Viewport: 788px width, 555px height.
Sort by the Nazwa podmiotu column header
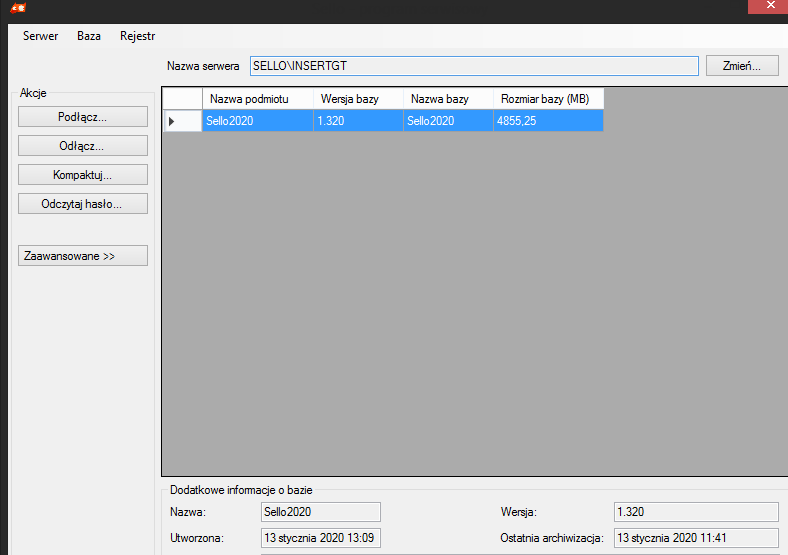pos(257,99)
